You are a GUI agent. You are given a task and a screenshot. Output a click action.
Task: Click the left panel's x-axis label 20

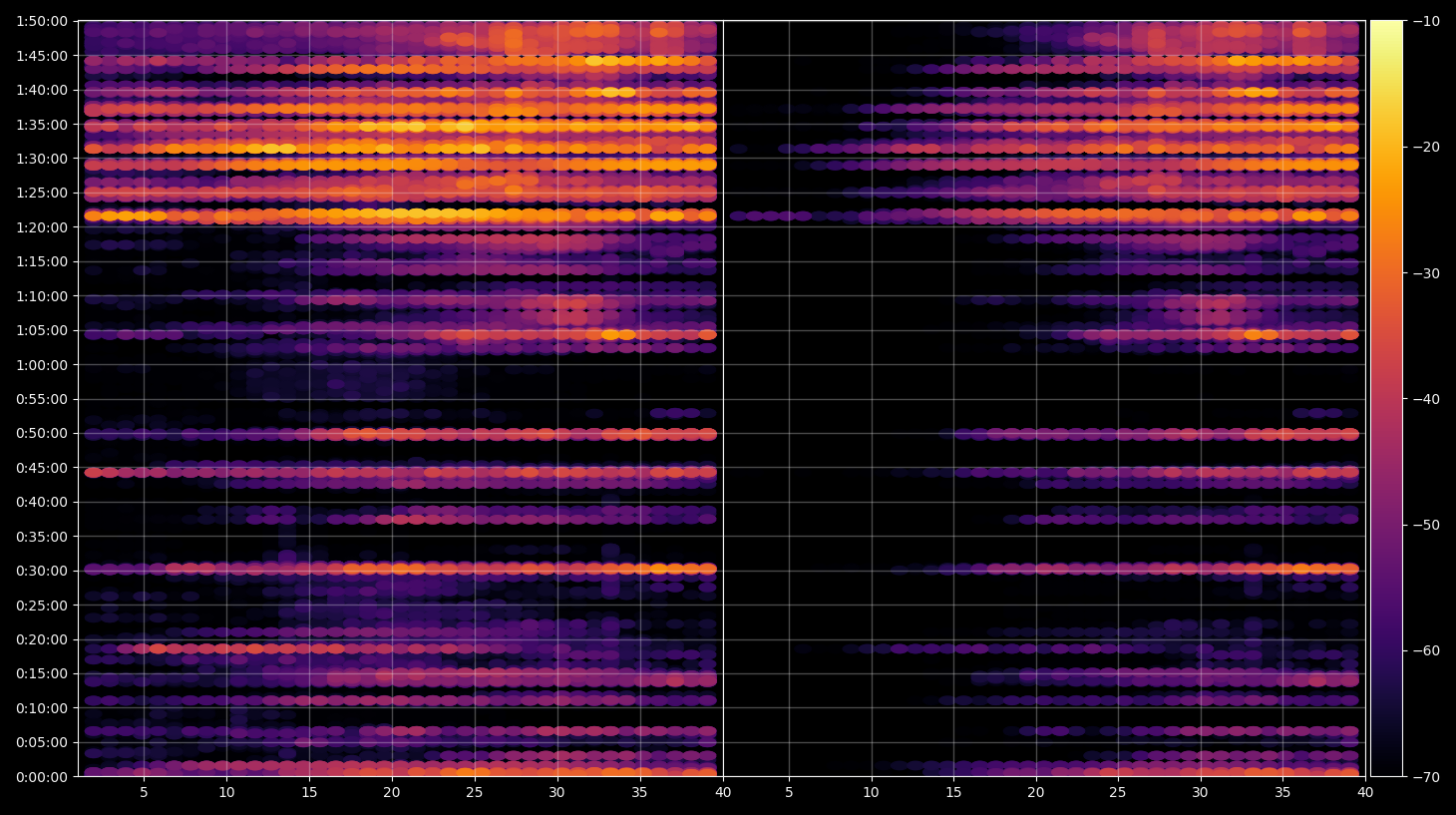click(x=392, y=793)
